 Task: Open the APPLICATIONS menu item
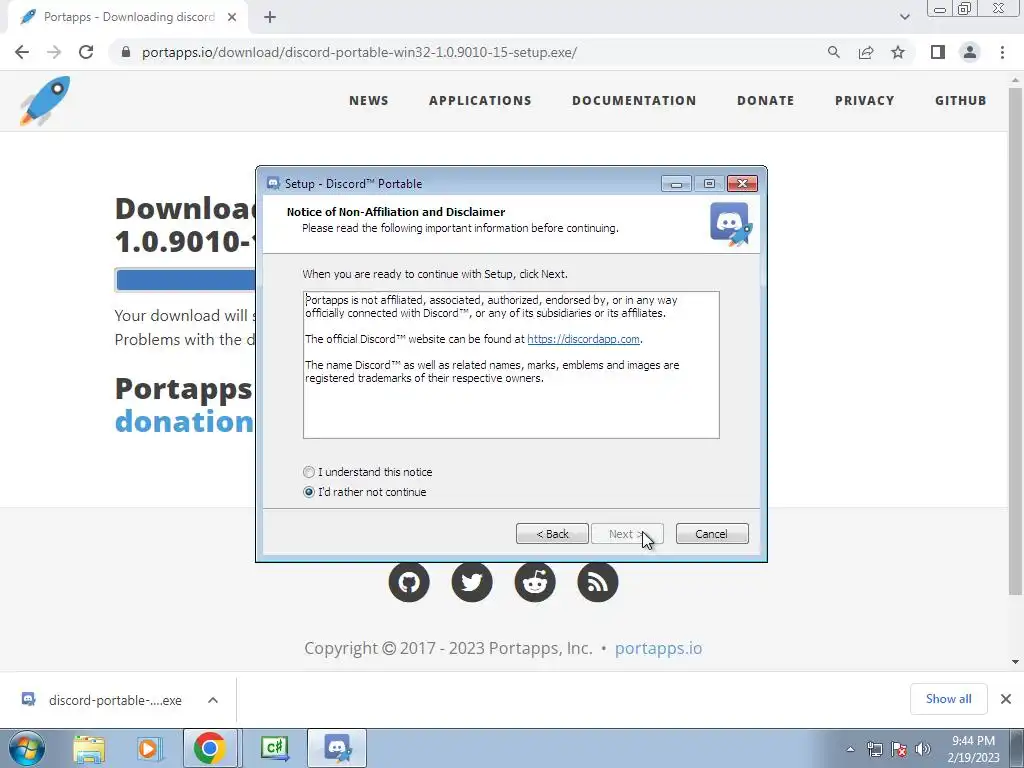click(x=480, y=101)
